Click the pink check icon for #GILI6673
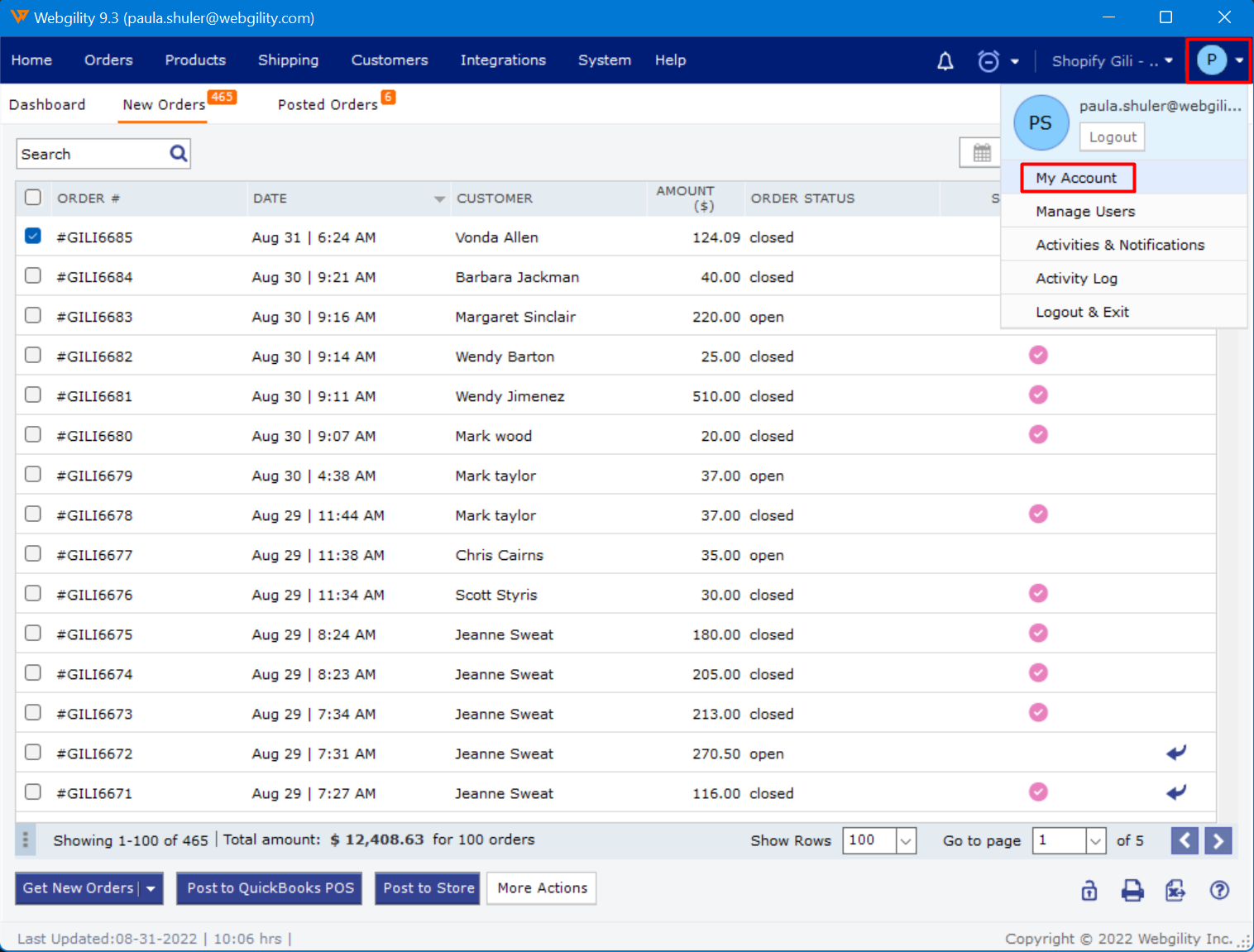This screenshot has width=1254, height=952. pyautogui.click(x=1038, y=712)
